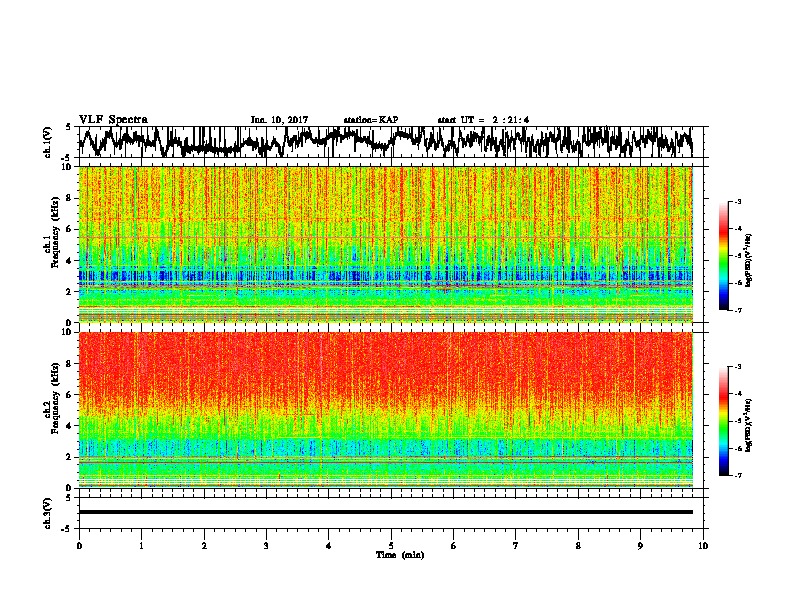Click the ch.1 spectrogram color scale bar
This screenshot has height=612, width=792.
coord(724,256)
